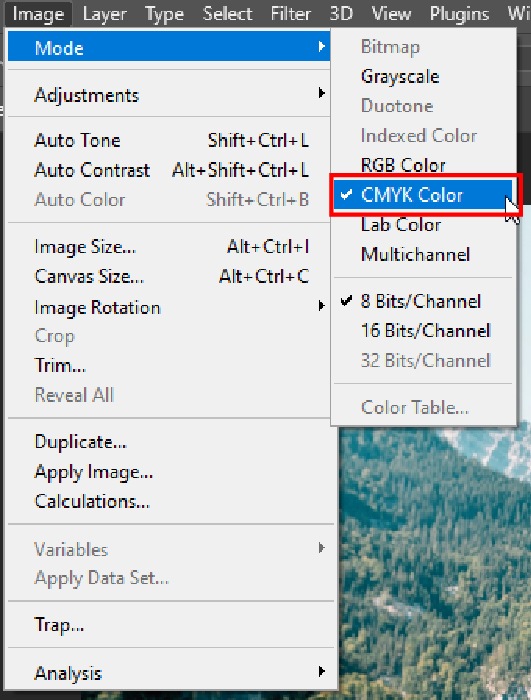Apply Auto Tone to image
Viewport: 531px width, 700px height.
tap(169, 140)
